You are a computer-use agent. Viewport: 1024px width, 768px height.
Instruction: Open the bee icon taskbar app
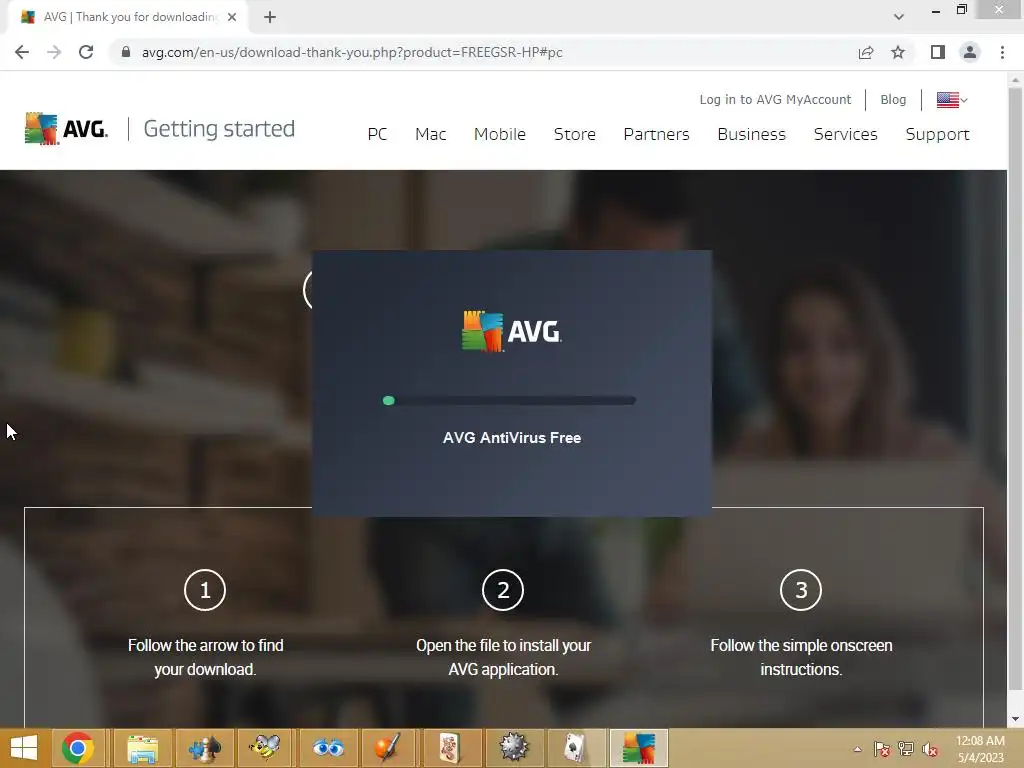tap(265, 748)
